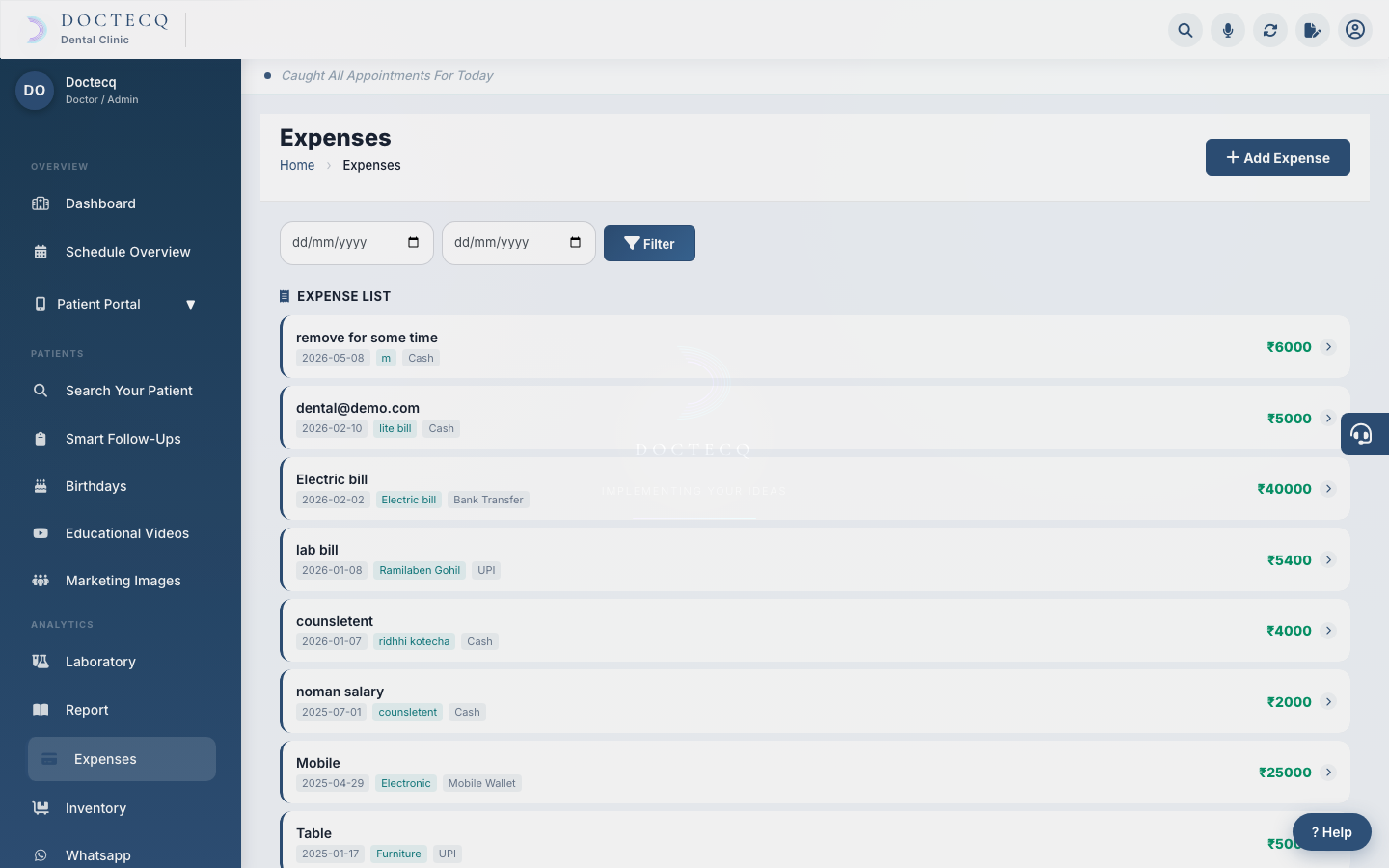The image size is (1389, 868).
Task: Expand chevron for ₹40000 Electric bill
Action: [1328, 489]
